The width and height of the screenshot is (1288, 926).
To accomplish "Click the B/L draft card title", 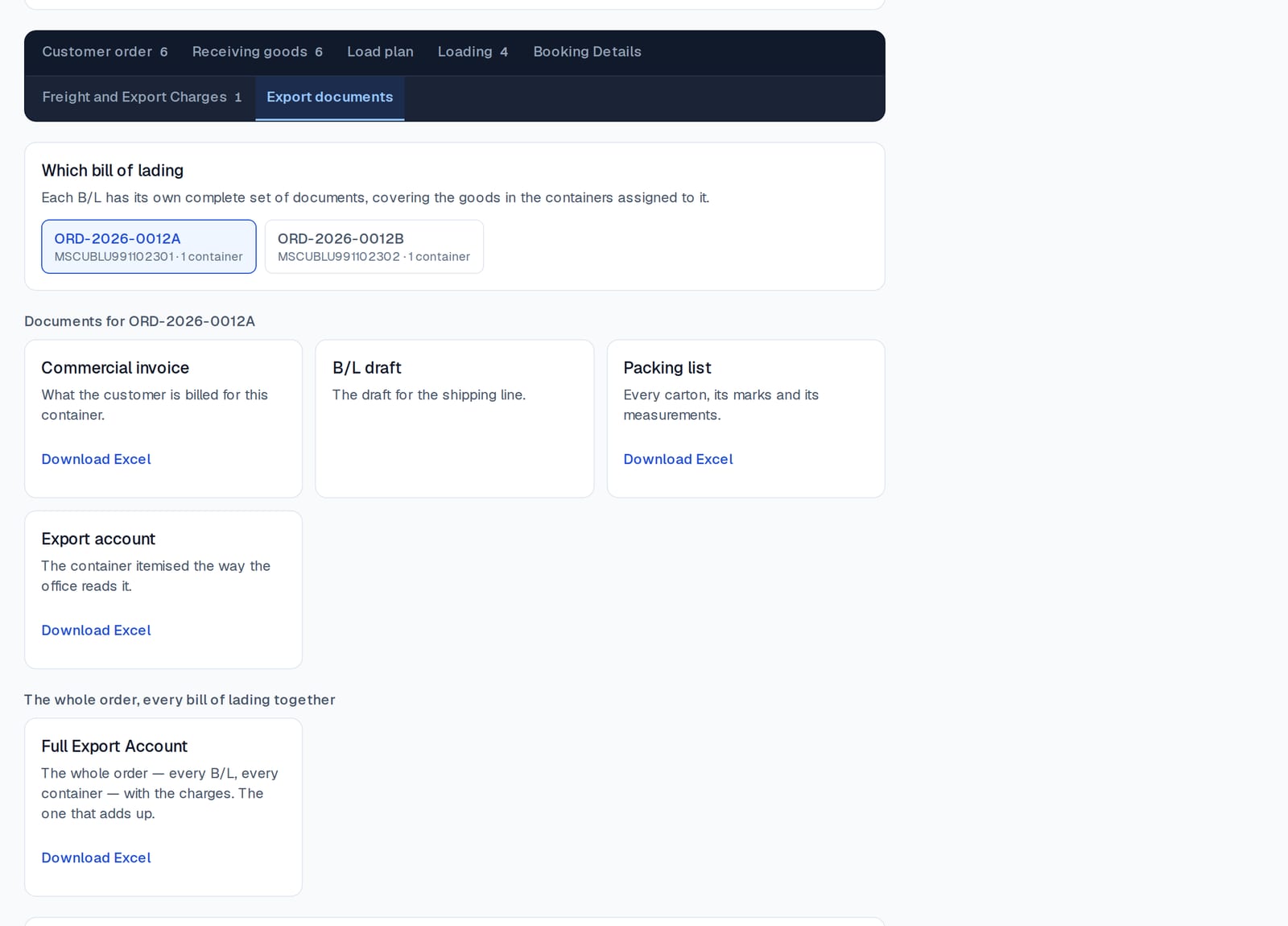I will click(367, 368).
